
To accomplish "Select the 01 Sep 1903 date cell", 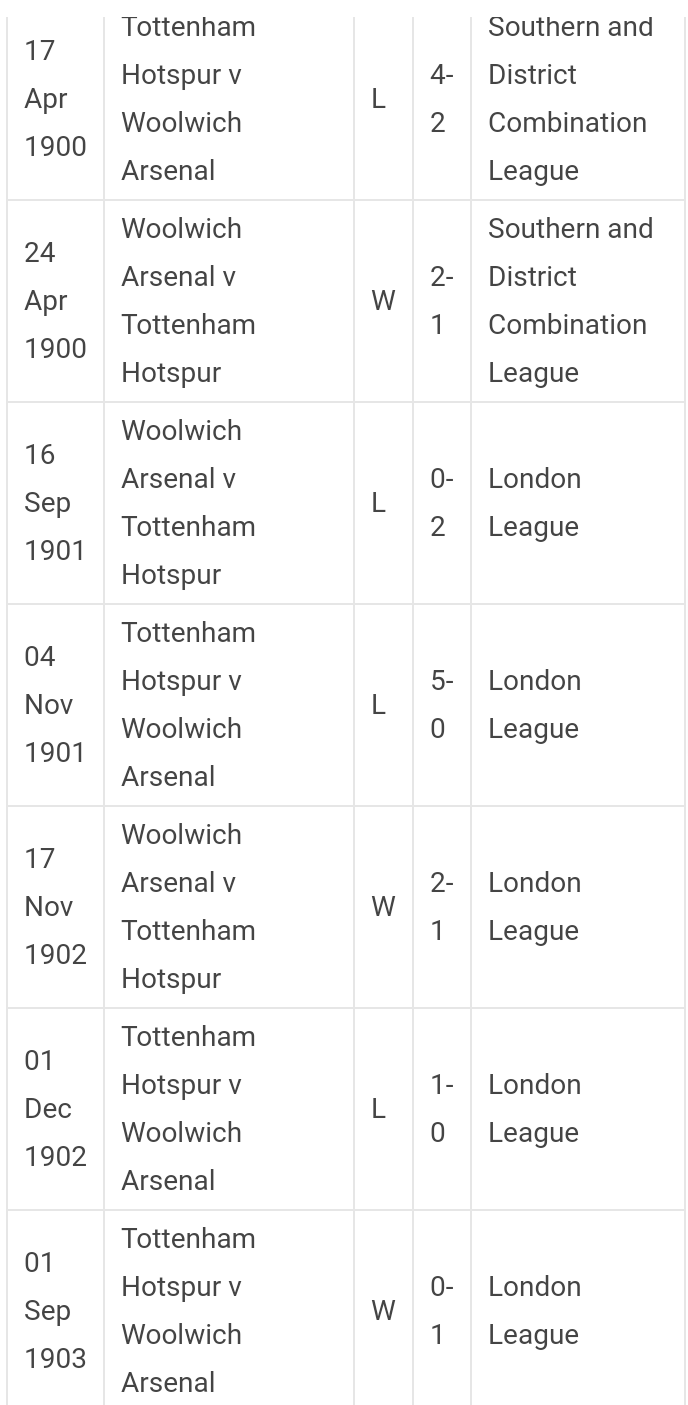I will click(55, 1311).
